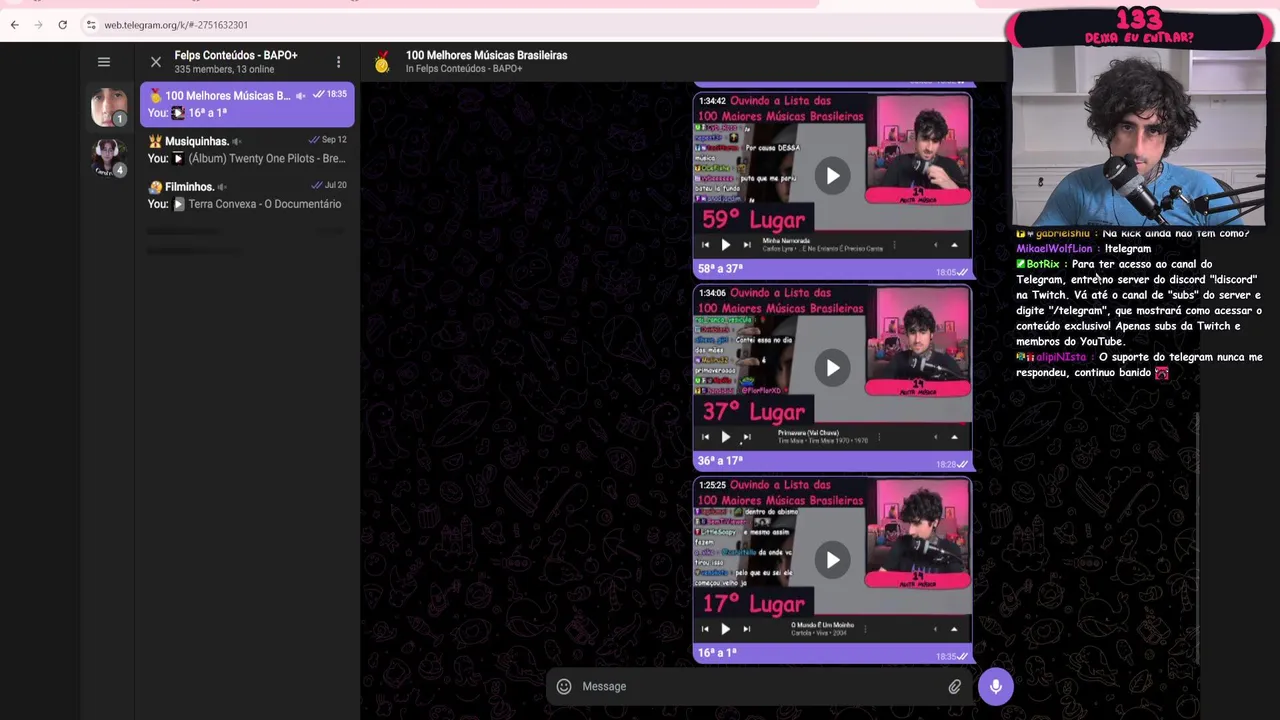Image resolution: width=1280 pixels, height=720 pixels.
Task: Open the group's three-dot options menu
Action: (x=338, y=62)
